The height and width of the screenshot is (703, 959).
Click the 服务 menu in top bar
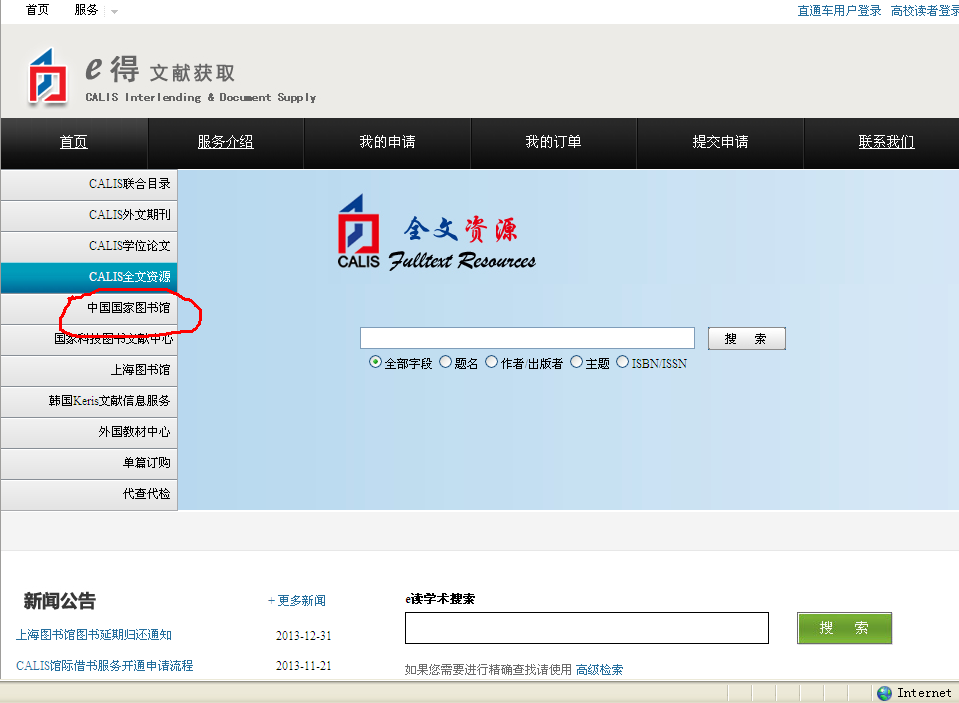(x=86, y=10)
